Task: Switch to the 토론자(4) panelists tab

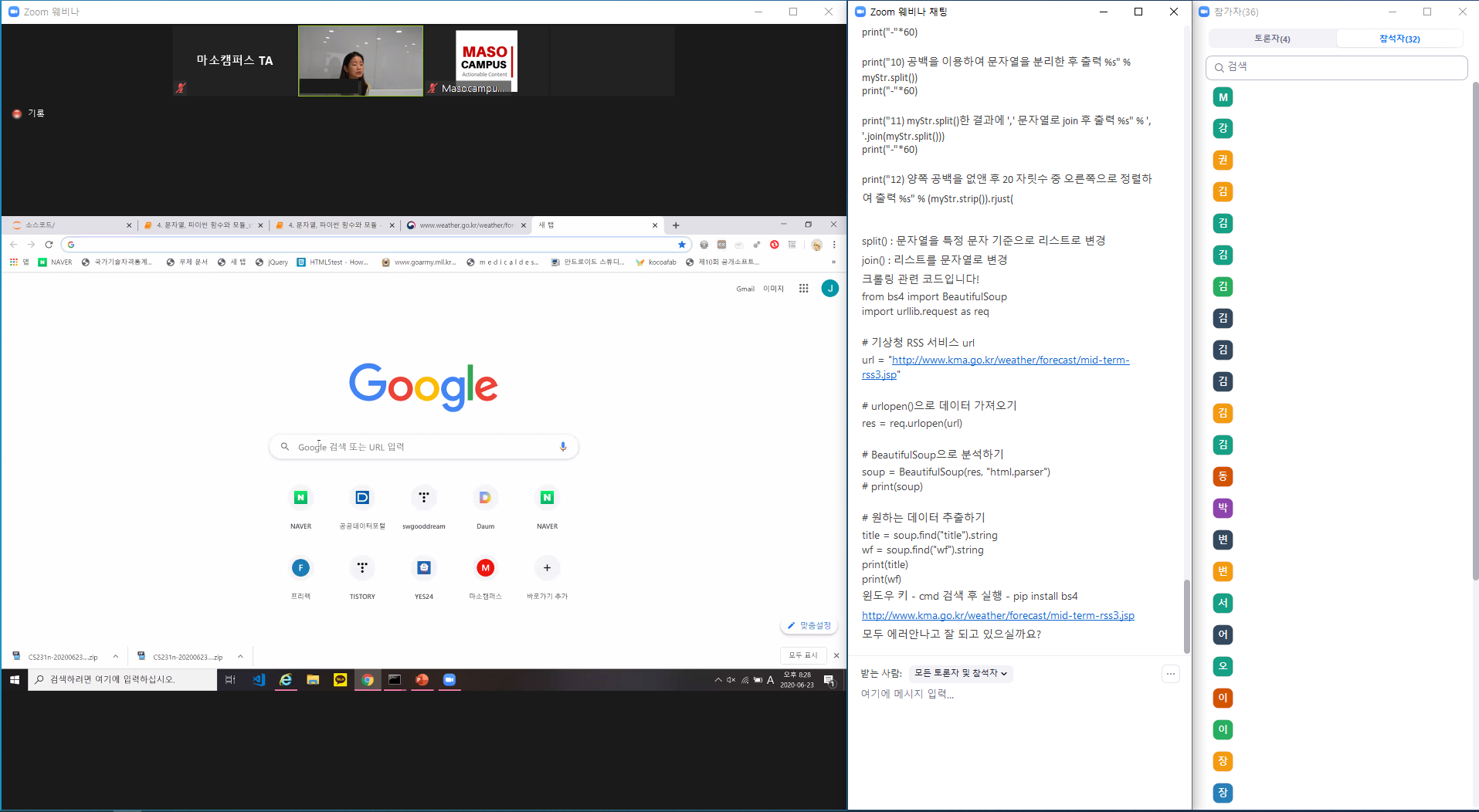Action: 1272,39
